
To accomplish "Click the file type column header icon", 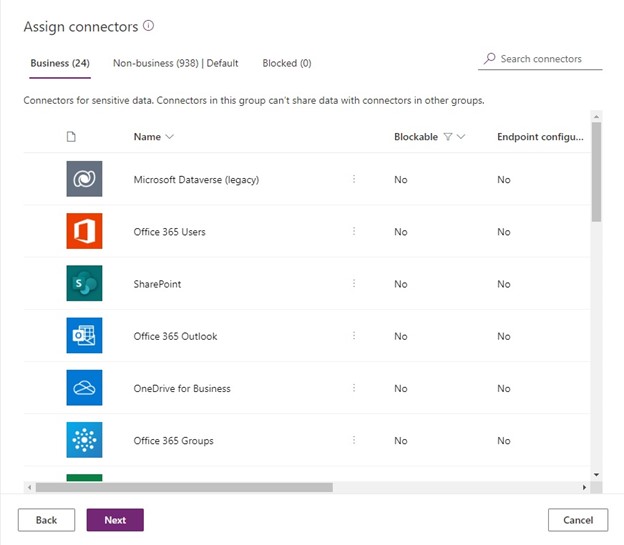I will [71, 137].
